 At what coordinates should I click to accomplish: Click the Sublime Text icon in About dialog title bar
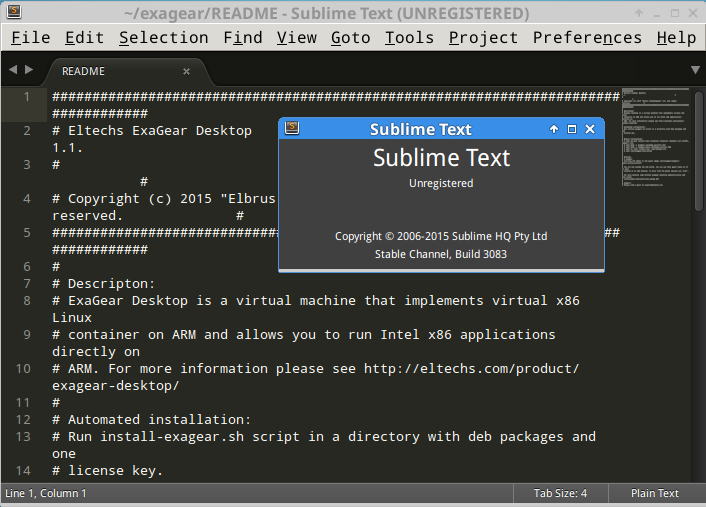tap(292, 128)
